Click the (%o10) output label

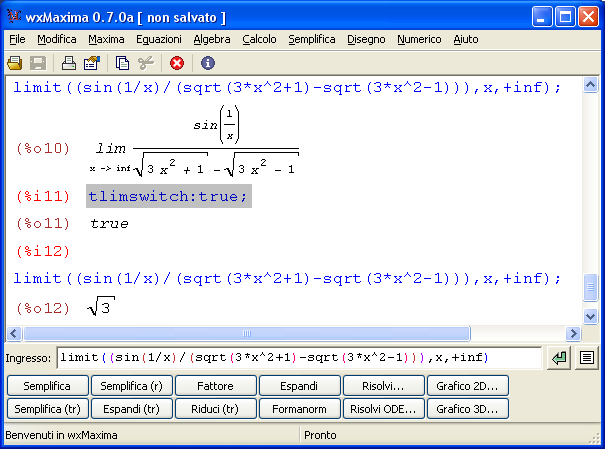pos(43,148)
